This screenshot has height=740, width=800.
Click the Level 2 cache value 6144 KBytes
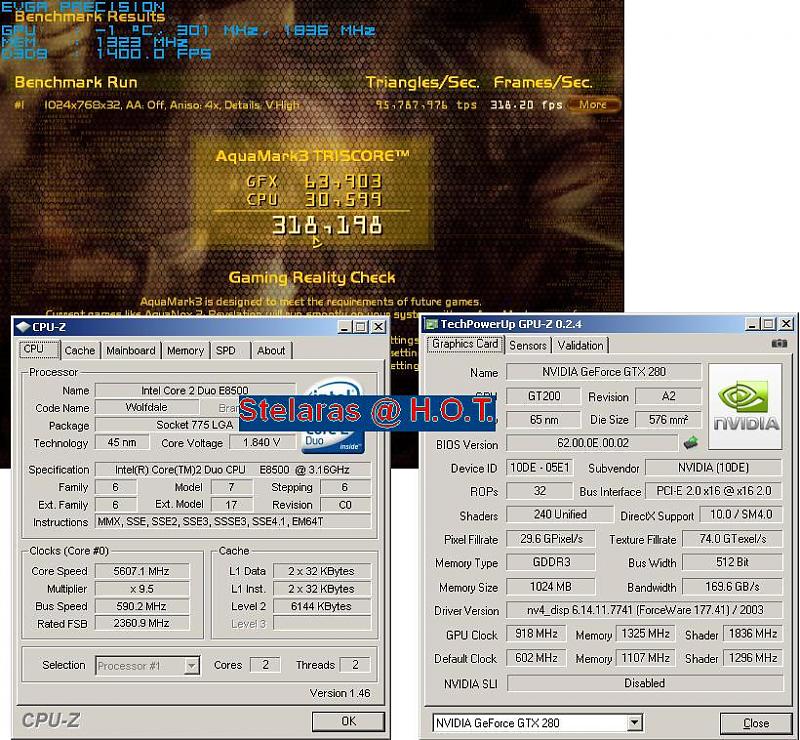(x=321, y=606)
